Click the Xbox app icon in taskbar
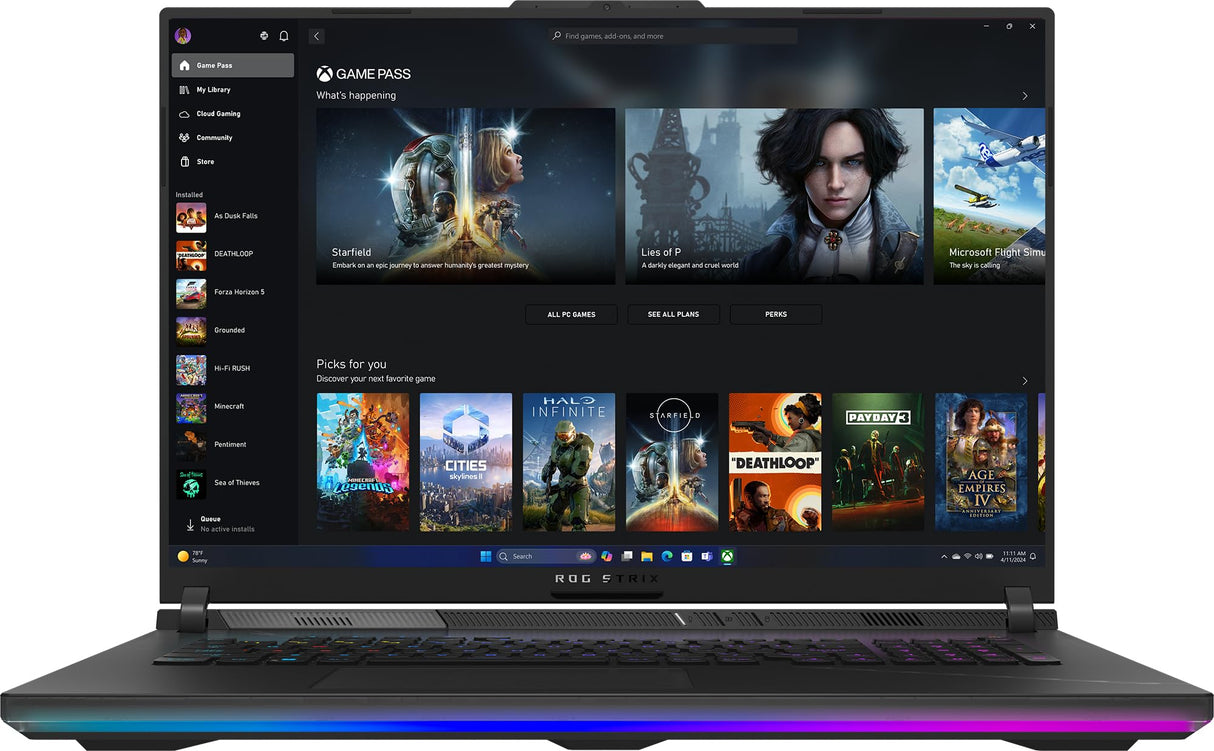The height and width of the screenshot is (751, 1214). [x=727, y=556]
